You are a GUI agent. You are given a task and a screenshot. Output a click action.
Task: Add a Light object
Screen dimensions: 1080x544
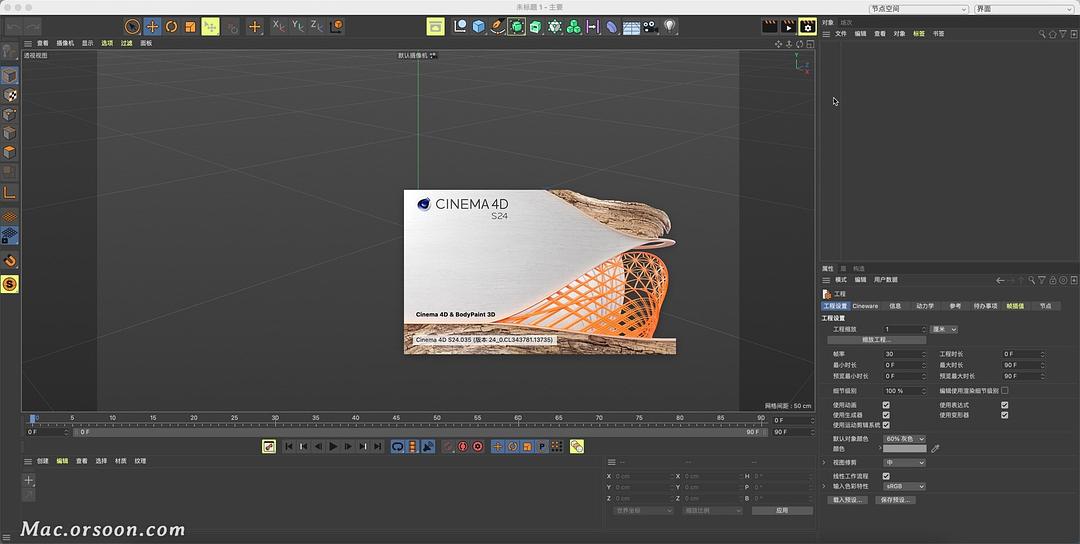point(670,27)
